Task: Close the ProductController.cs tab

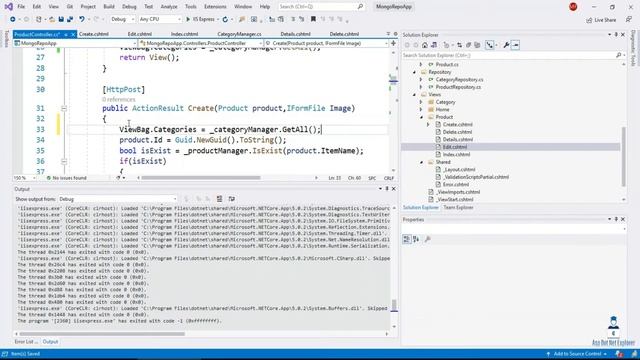Action: [x=73, y=34]
